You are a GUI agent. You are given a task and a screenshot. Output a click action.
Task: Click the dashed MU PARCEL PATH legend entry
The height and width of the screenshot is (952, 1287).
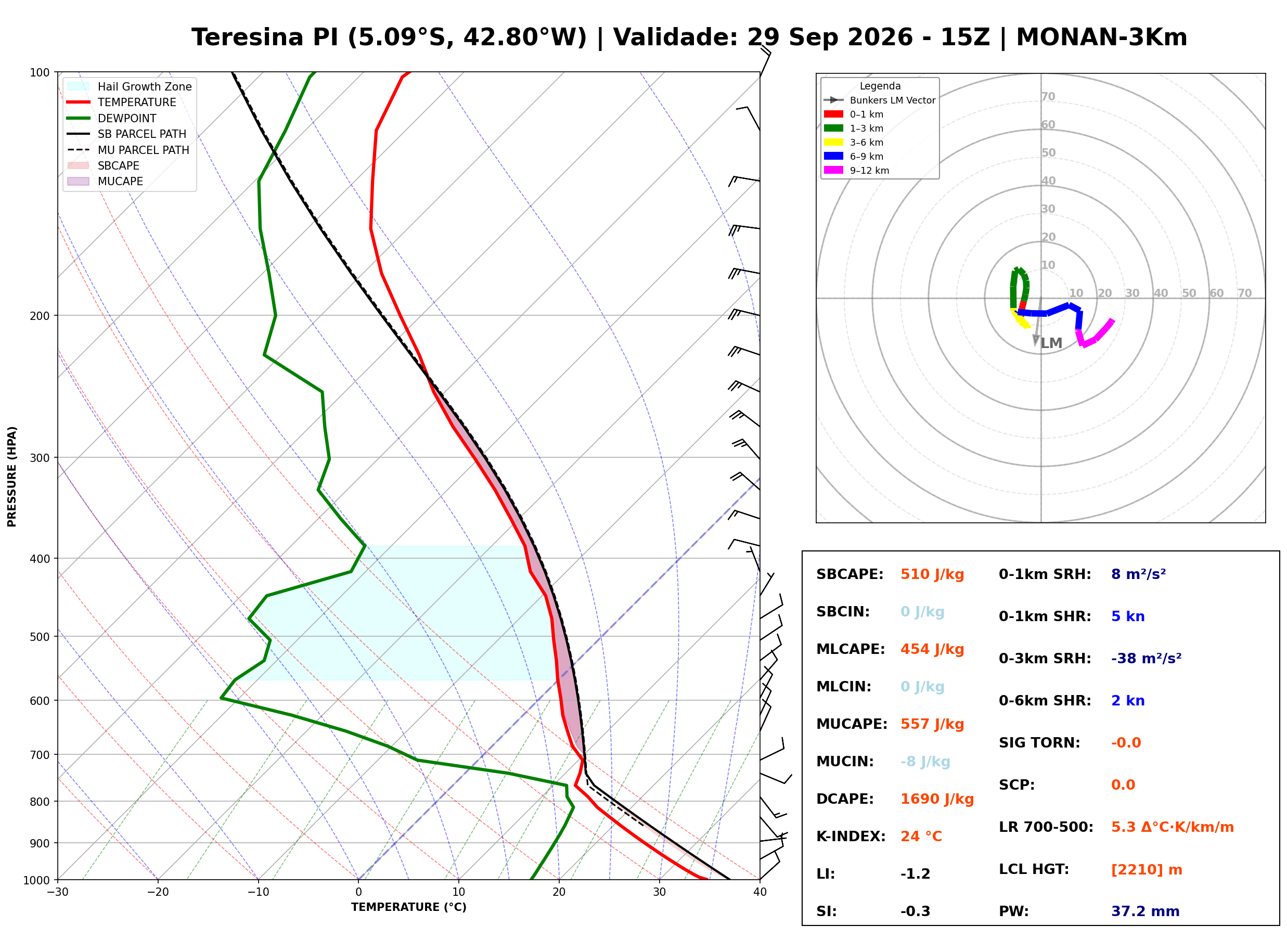pyautogui.click(x=128, y=150)
